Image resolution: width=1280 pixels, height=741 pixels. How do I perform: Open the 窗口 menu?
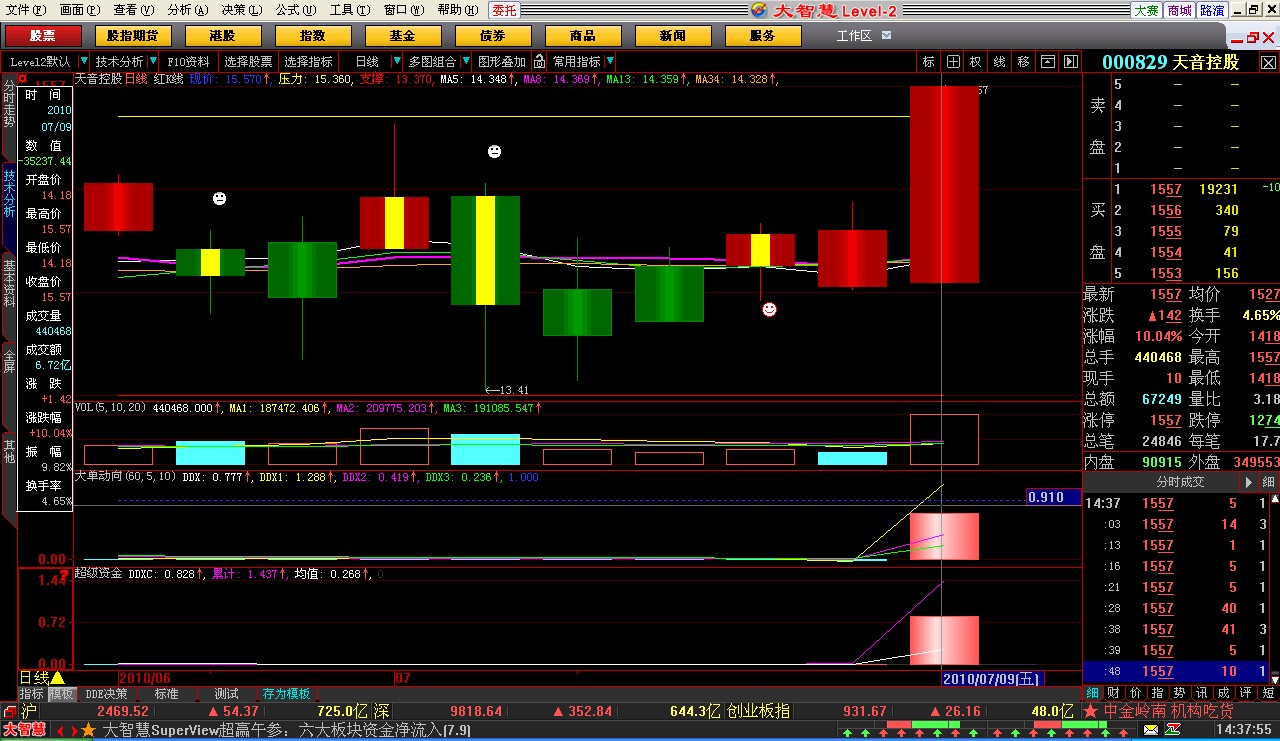tap(403, 10)
